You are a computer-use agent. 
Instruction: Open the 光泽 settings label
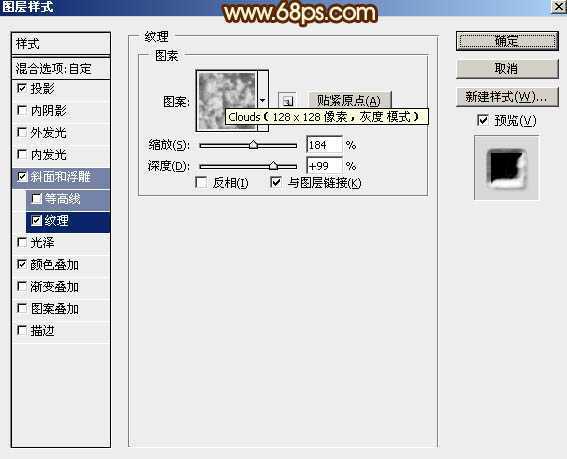42,243
